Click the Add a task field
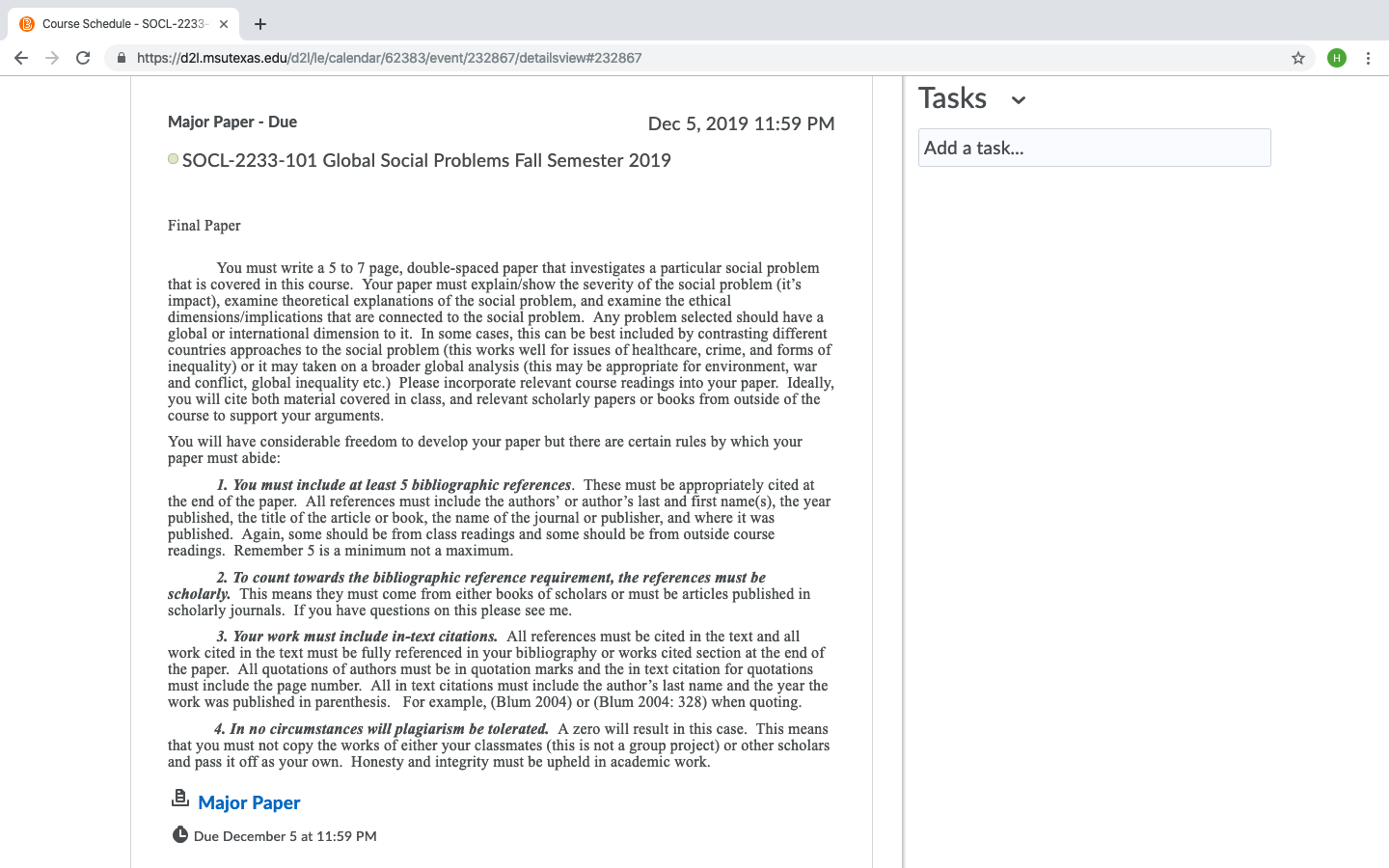Viewport: 1389px width, 868px height. point(1094,148)
